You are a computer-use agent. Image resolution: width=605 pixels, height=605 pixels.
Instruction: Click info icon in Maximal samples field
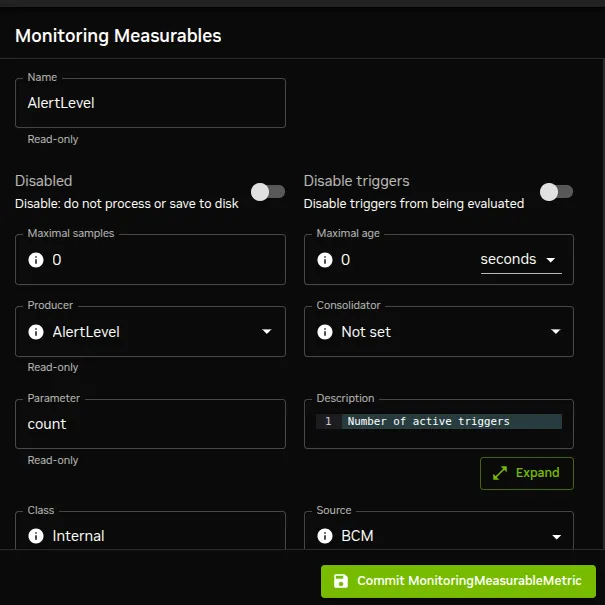tap(36, 260)
